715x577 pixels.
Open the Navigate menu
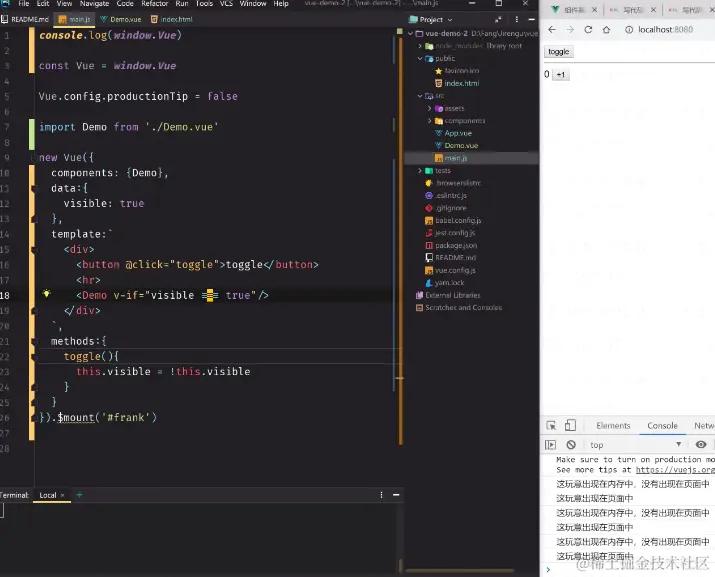94,4
